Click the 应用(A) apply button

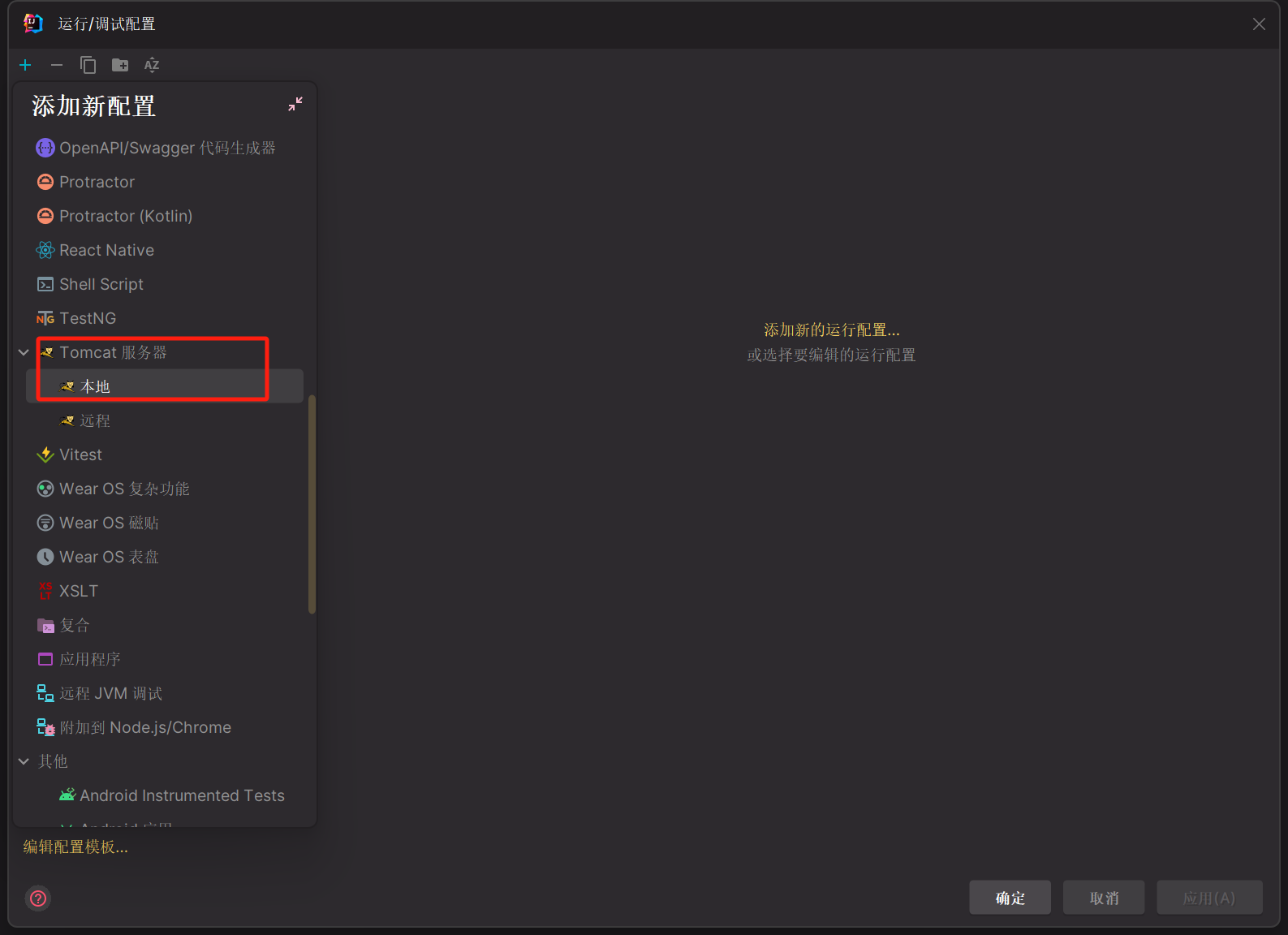(x=1209, y=898)
